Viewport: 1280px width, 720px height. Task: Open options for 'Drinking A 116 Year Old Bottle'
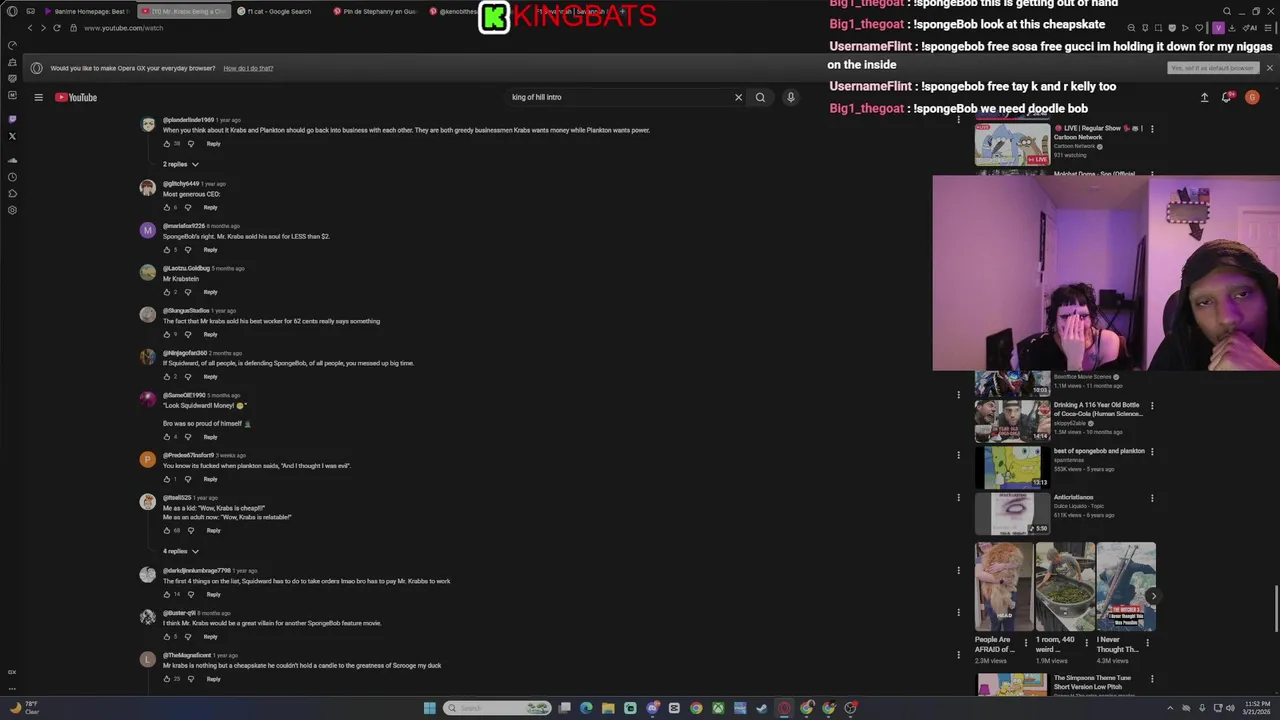point(1152,406)
